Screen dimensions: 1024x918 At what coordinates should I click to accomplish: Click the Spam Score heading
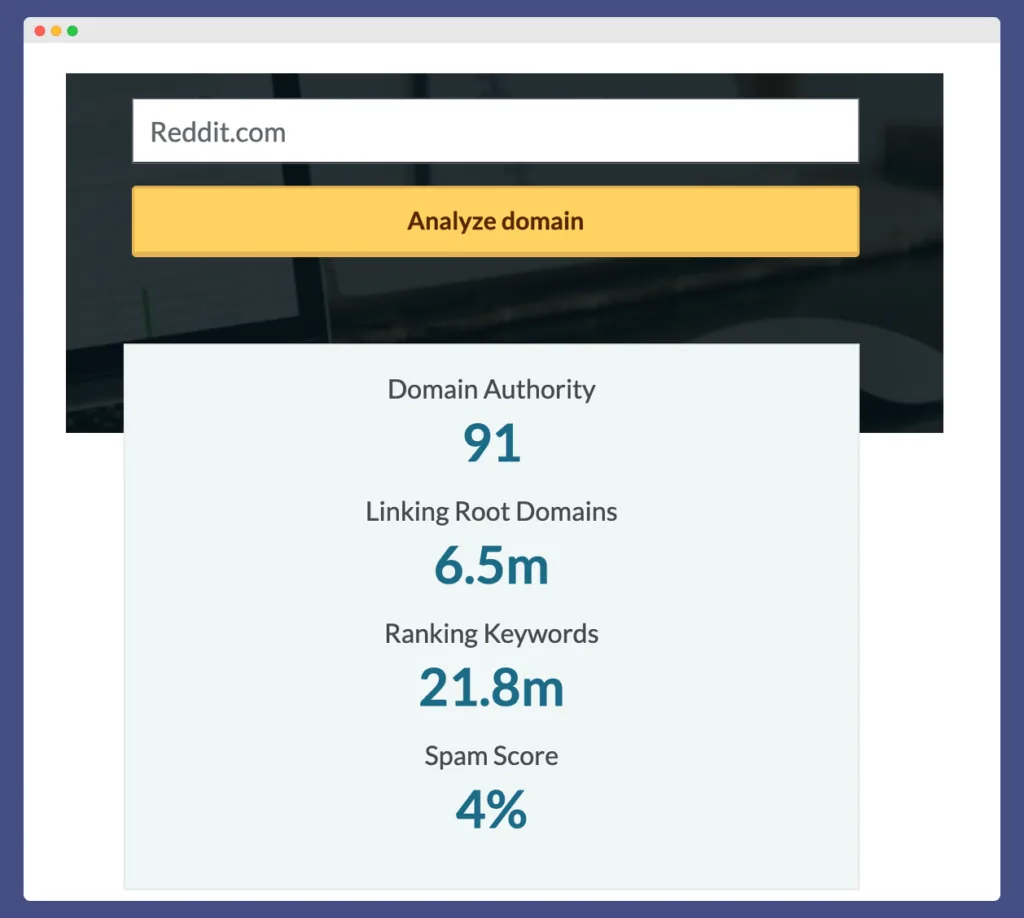tap(491, 756)
